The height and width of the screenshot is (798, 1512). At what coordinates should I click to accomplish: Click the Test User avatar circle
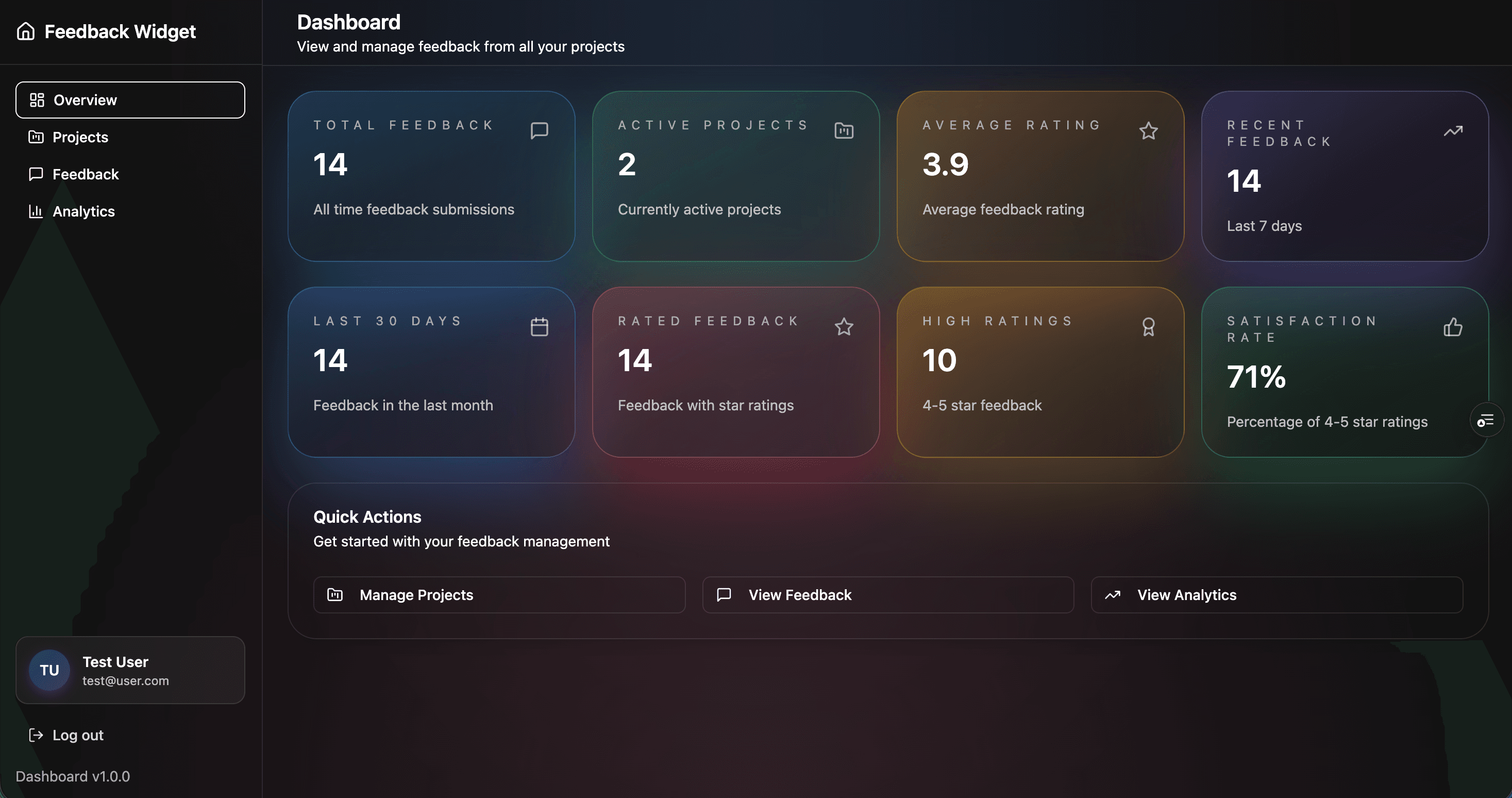coord(49,670)
